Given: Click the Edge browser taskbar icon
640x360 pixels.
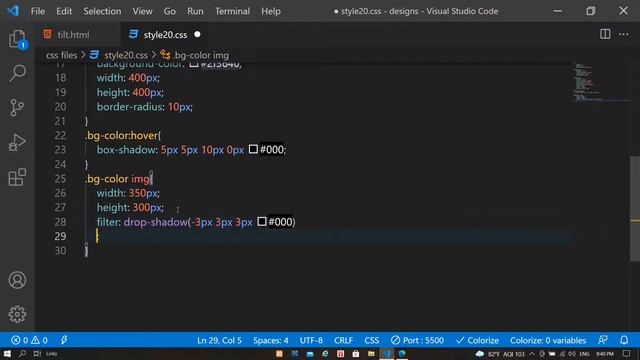Looking at the screenshot, I should (402, 353).
